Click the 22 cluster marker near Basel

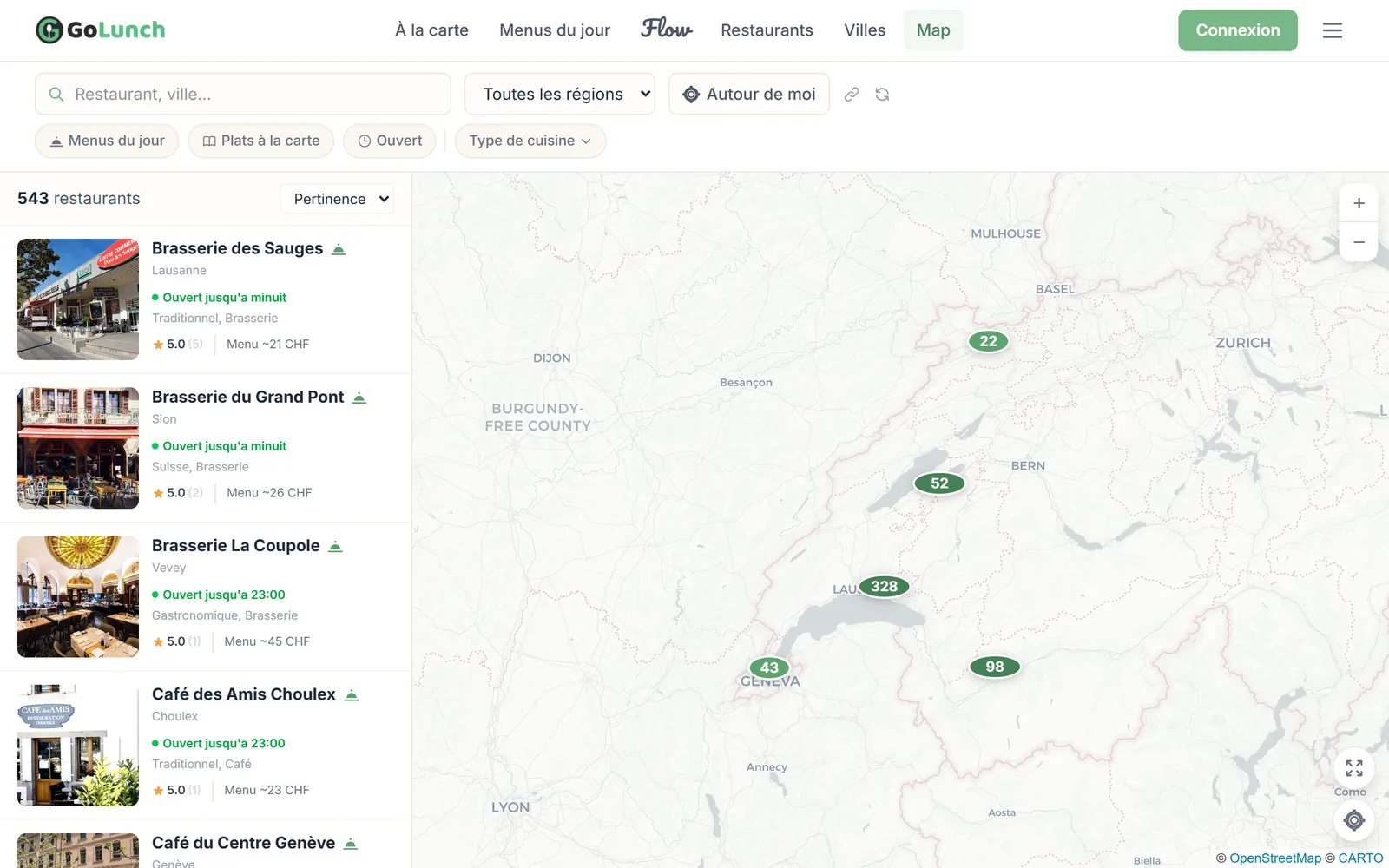(989, 341)
